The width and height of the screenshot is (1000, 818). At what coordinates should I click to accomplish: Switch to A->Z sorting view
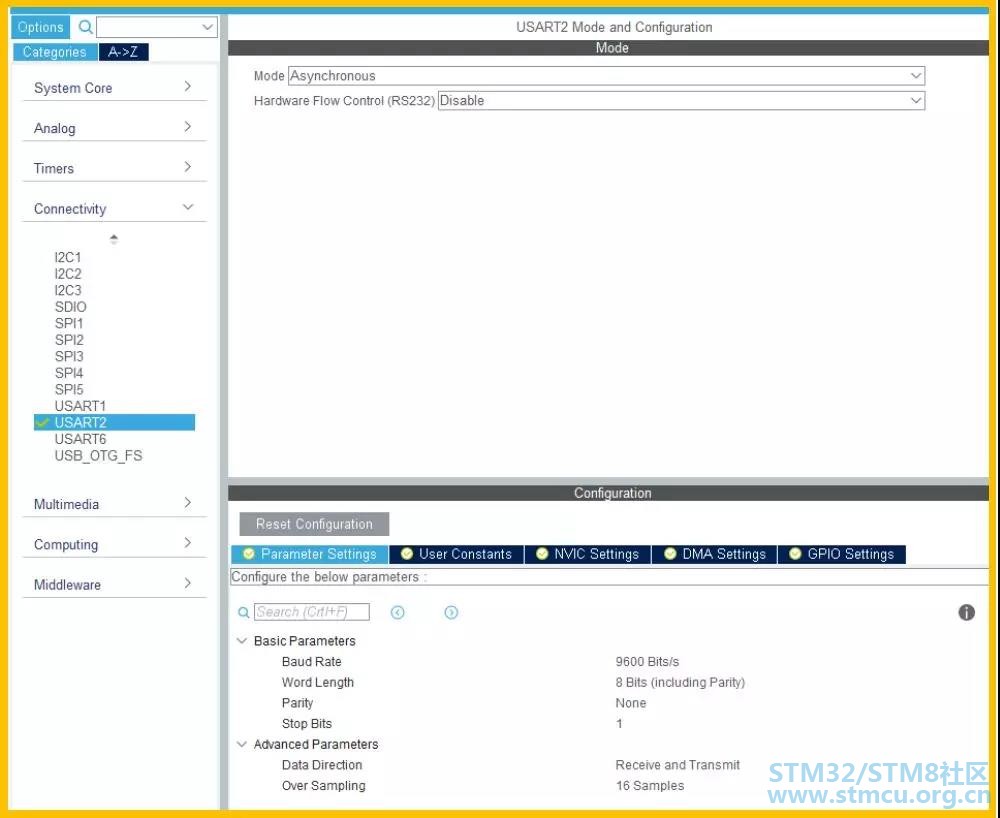click(x=123, y=52)
